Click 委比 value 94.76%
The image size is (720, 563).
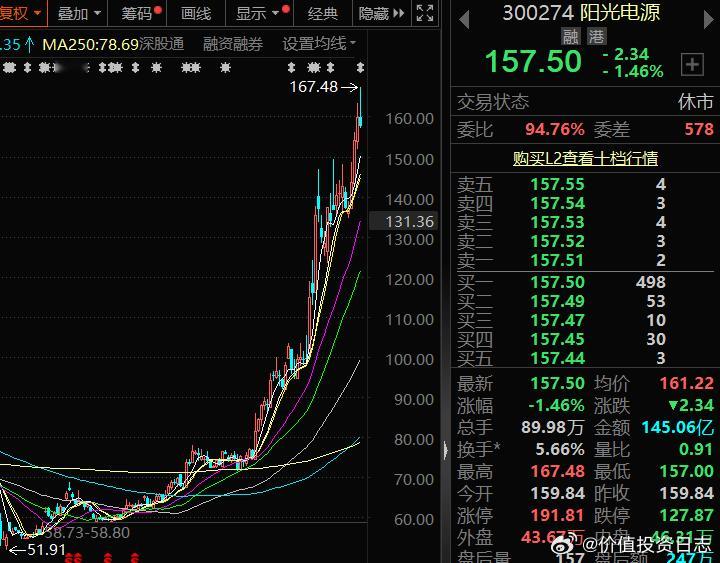[x=555, y=129]
